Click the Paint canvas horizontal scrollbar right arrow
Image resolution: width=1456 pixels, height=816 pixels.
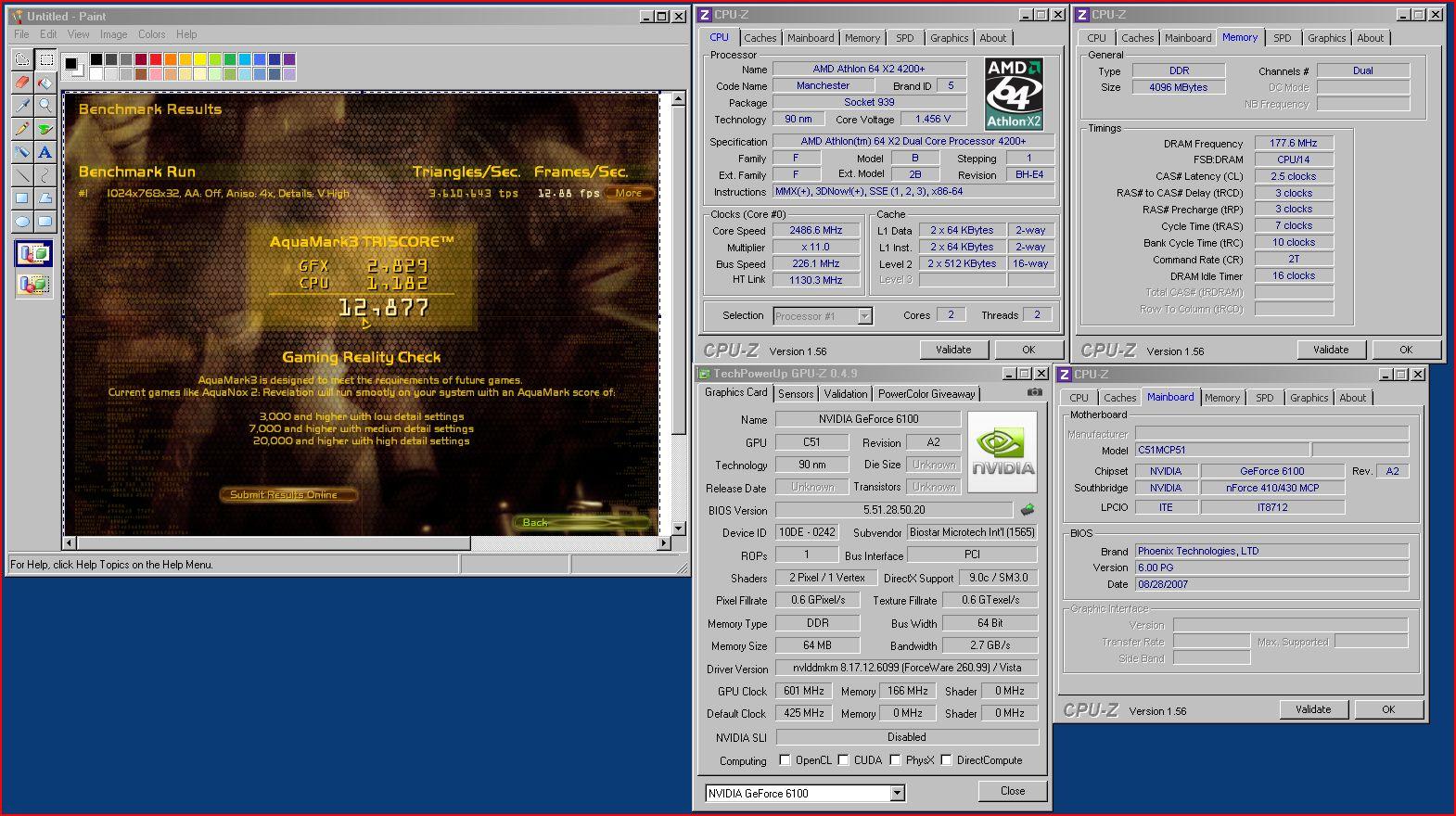click(x=663, y=543)
